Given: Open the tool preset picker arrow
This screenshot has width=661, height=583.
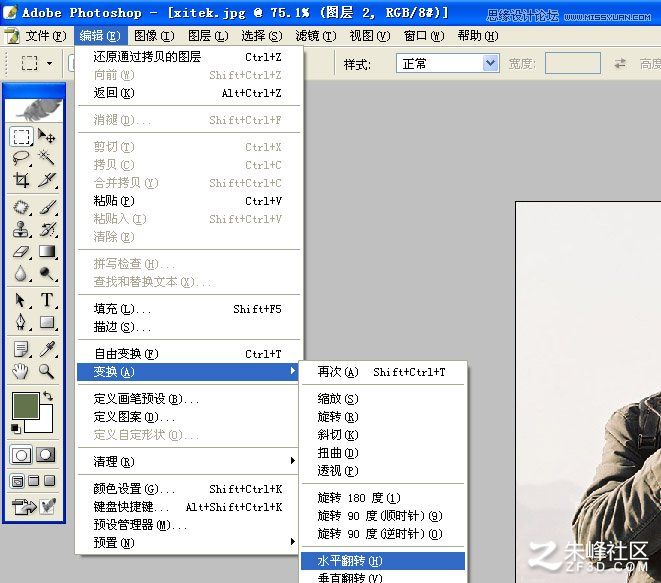Looking at the screenshot, I should pos(50,64).
